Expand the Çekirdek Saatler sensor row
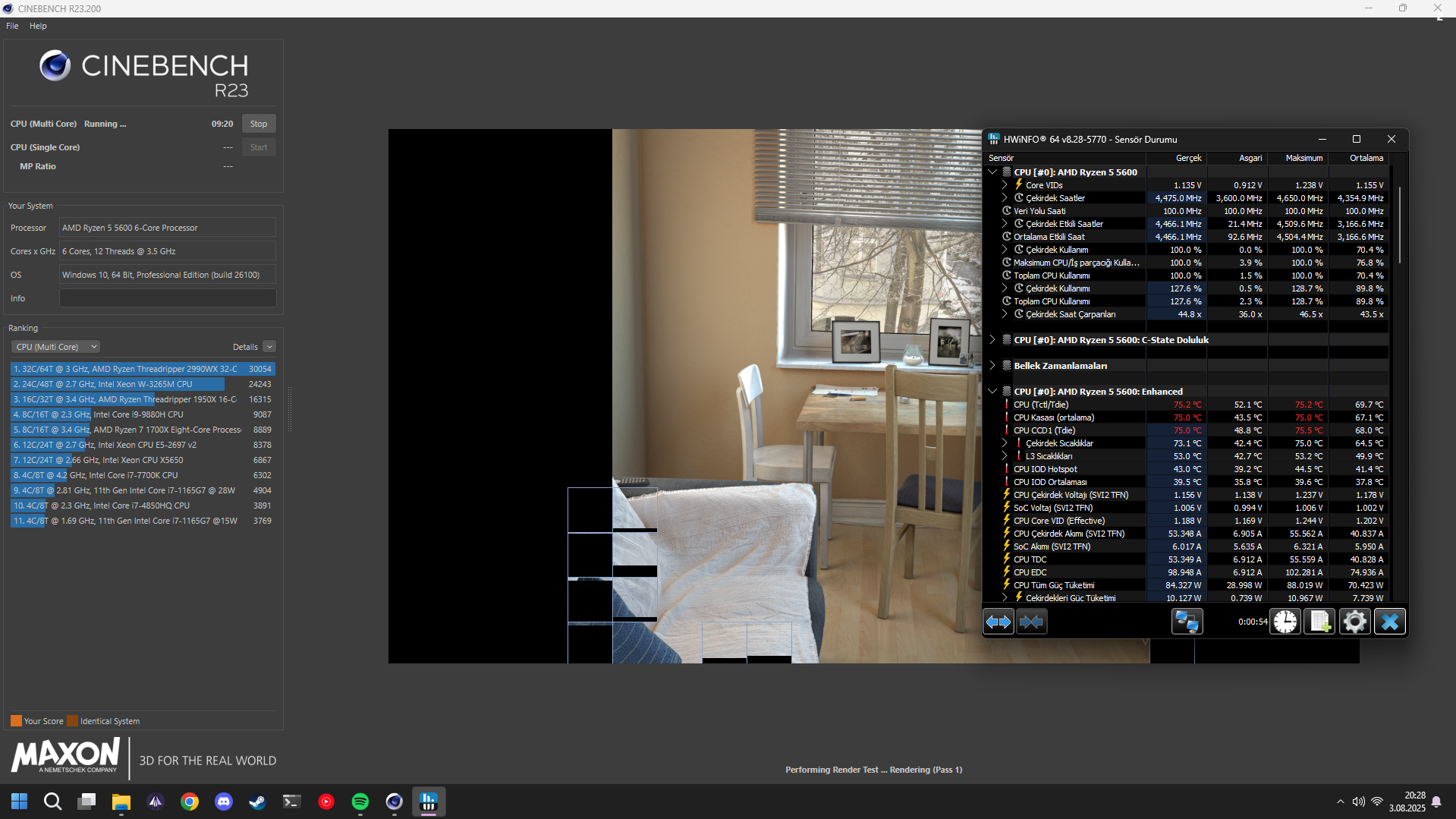The image size is (1456, 819). pyautogui.click(x=1005, y=198)
